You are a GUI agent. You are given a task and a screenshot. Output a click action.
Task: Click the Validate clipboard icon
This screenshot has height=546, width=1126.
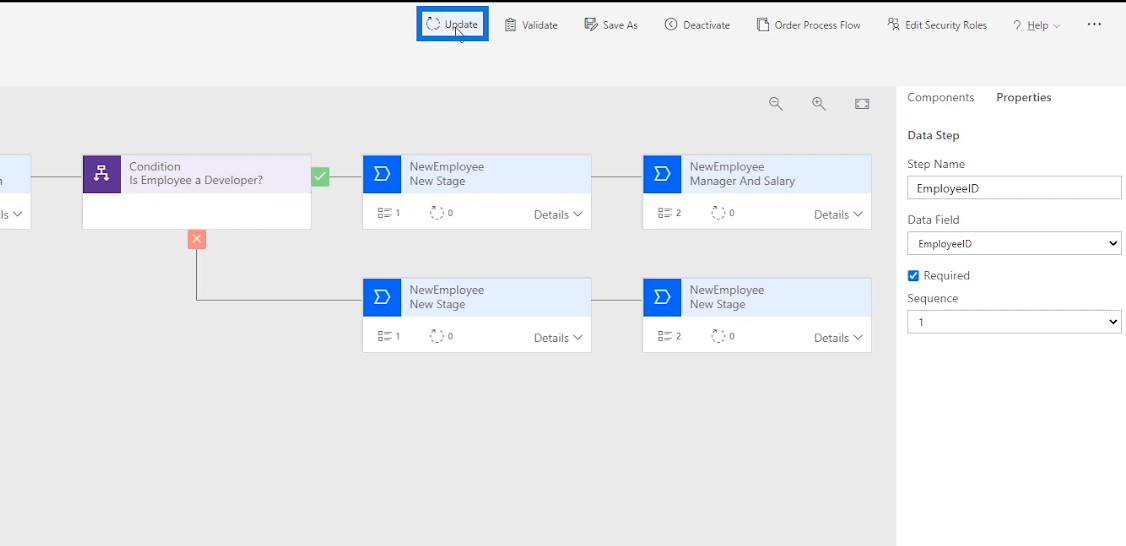tap(511, 25)
